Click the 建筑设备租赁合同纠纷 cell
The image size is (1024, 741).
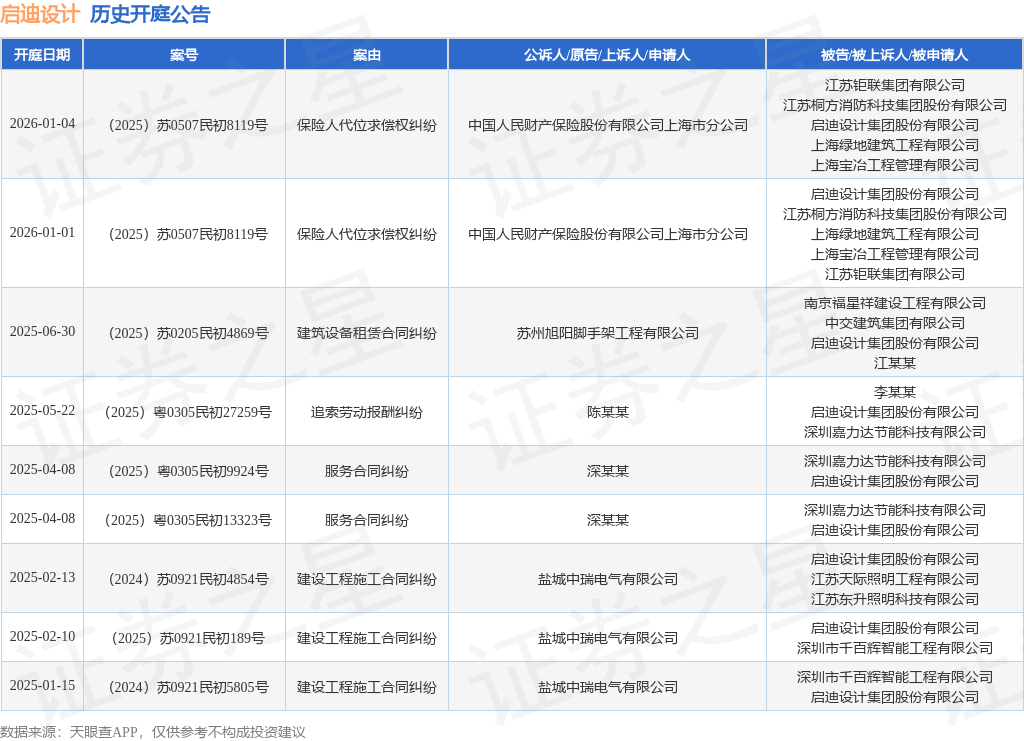[366, 333]
